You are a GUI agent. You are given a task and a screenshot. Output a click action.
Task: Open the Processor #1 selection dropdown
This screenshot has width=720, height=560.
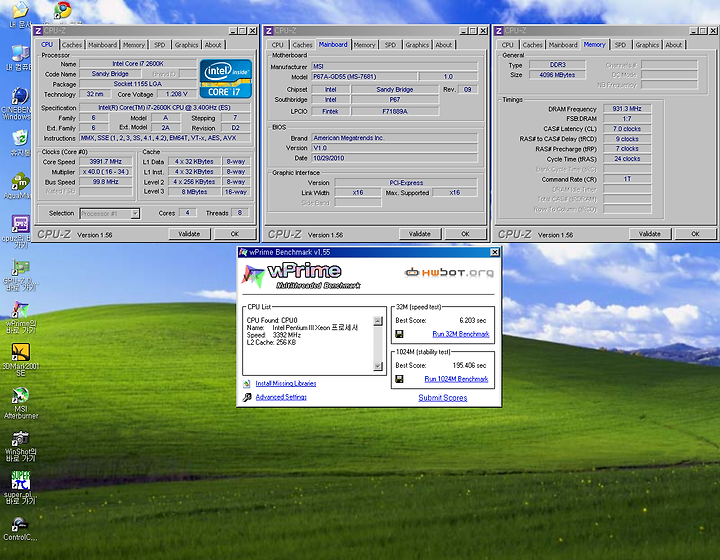(135, 213)
